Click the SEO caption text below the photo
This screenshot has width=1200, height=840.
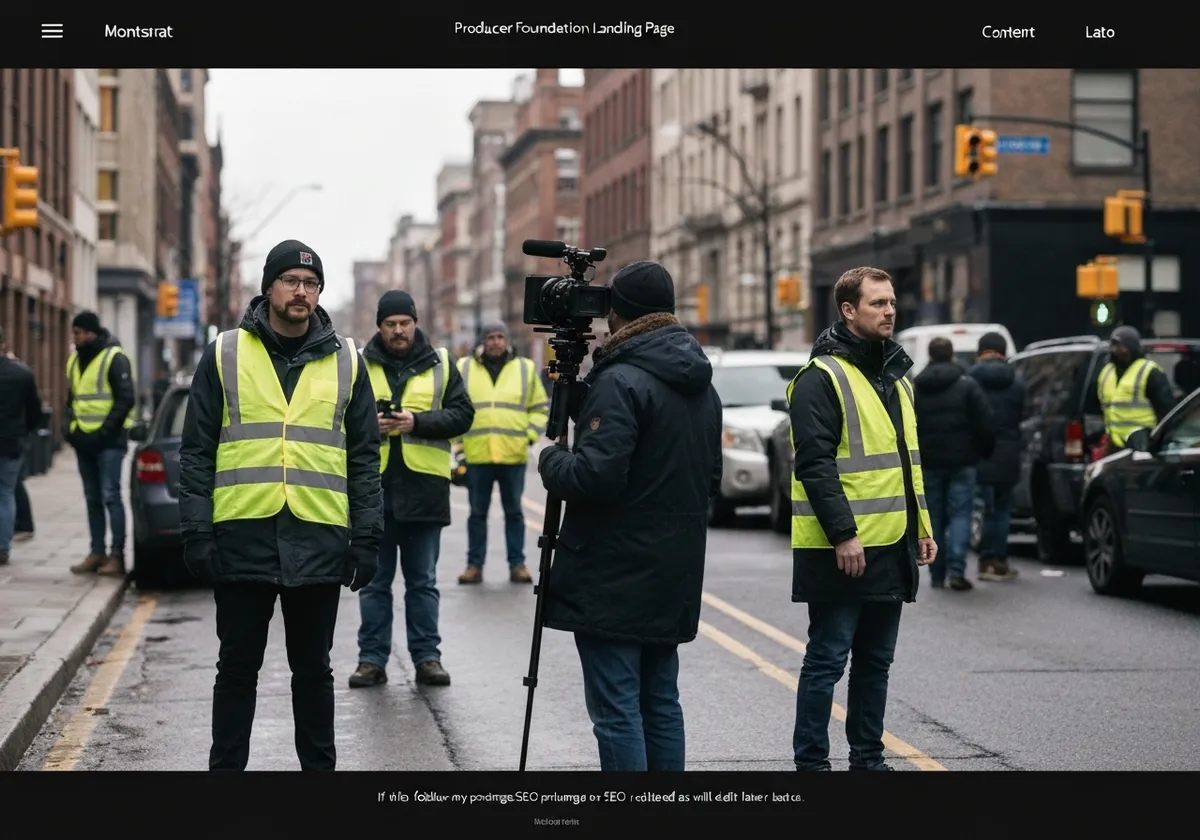pyautogui.click(x=590, y=797)
